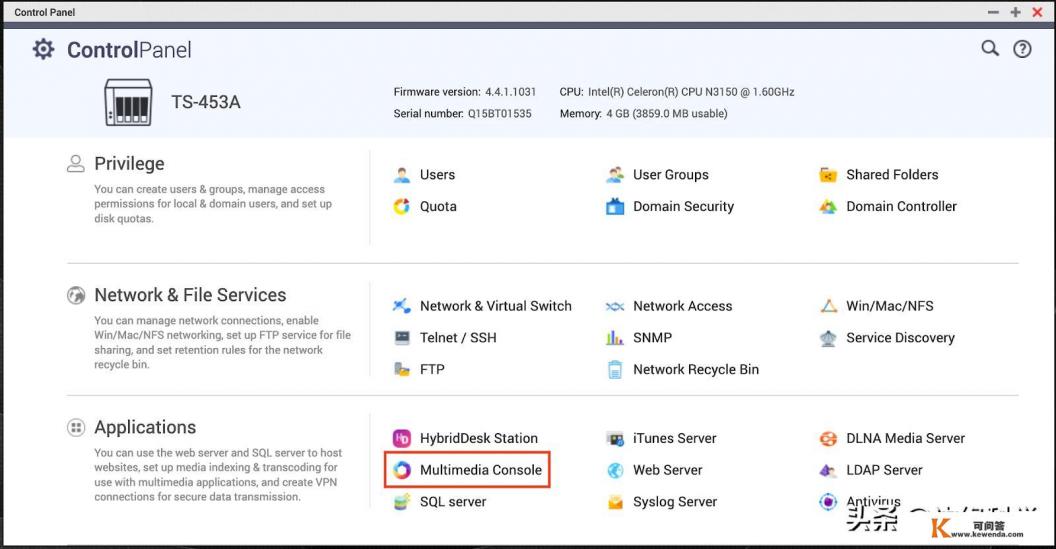Click the Domain Controller icon
This screenshot has width=1056, height=549.
(x=828, y=207)
